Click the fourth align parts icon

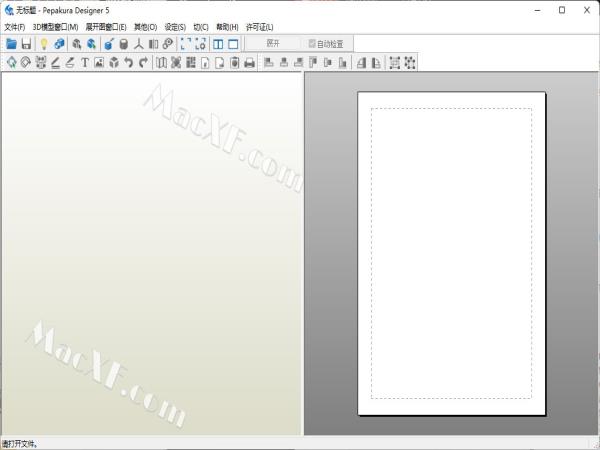click(x=313, y=62)
